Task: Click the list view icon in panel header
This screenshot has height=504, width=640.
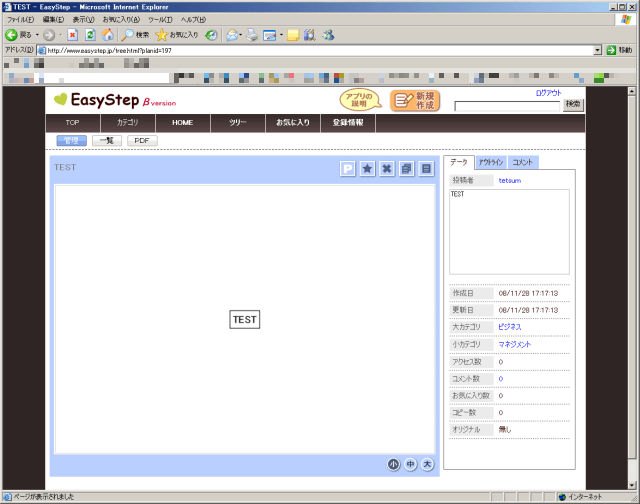Action: (x=426, y=169)
